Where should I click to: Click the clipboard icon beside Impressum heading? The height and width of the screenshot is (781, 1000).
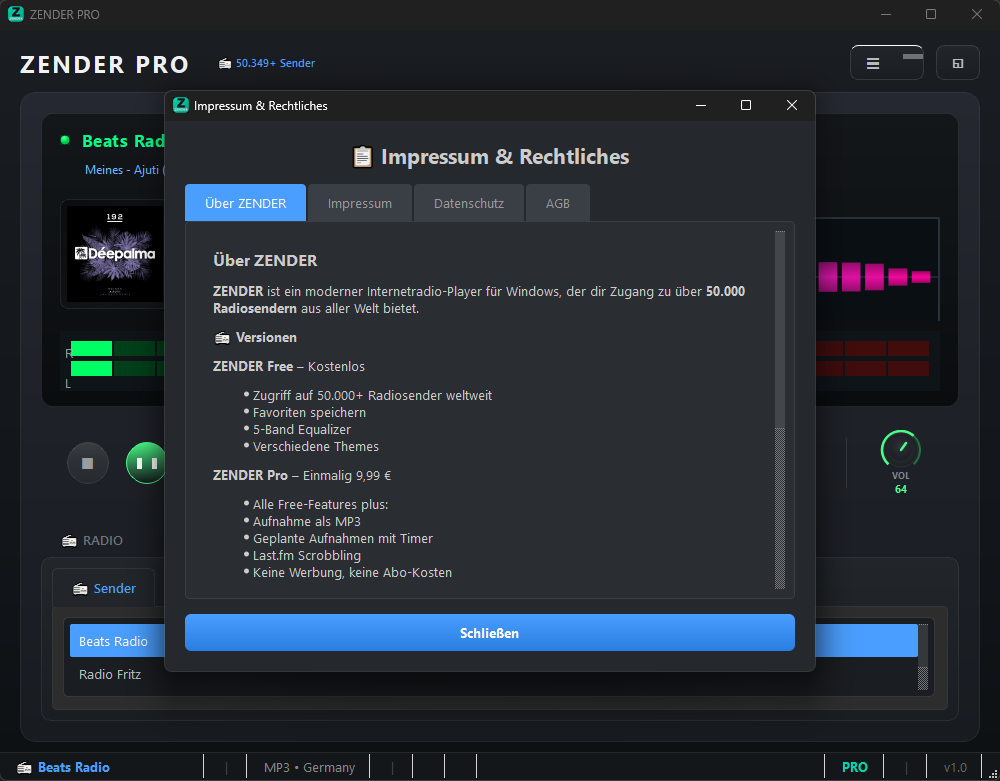tap(362, 157)
